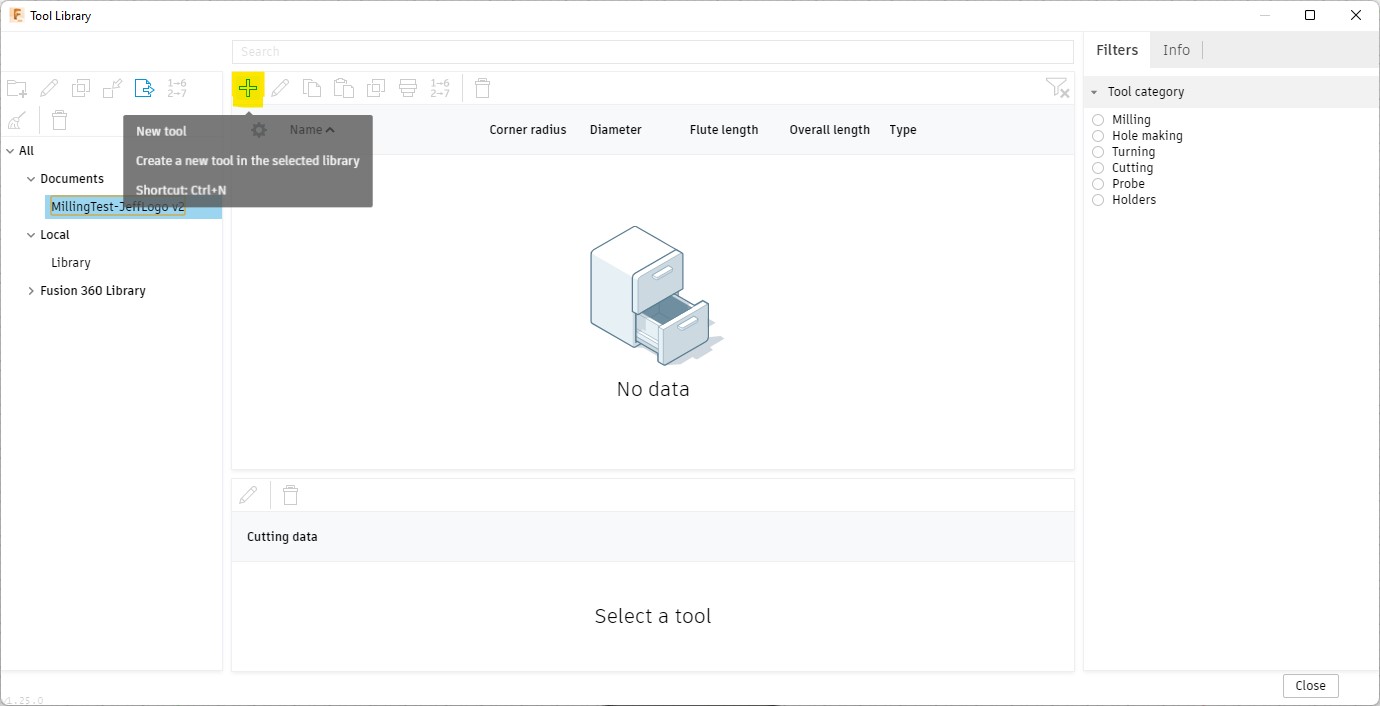Switch to the Info tab

[x=1176, y=50]
